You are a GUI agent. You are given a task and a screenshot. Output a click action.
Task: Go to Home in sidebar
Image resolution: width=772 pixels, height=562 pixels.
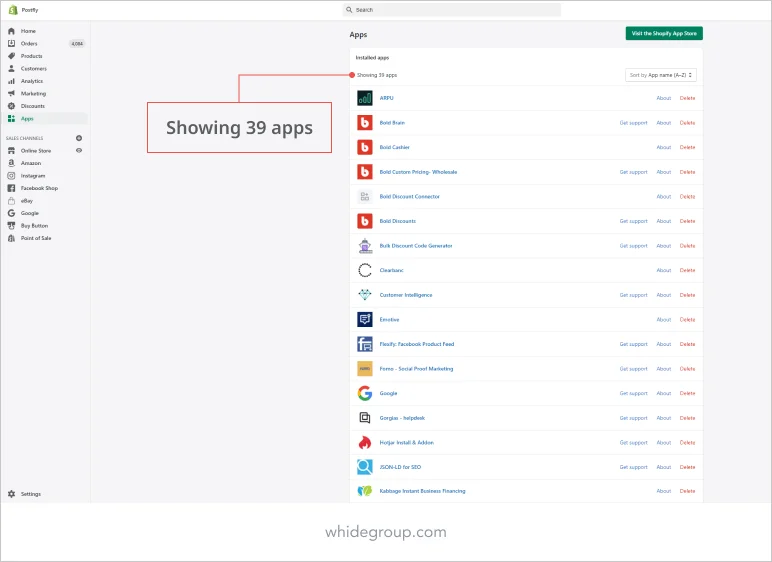[x=28, y=31]
